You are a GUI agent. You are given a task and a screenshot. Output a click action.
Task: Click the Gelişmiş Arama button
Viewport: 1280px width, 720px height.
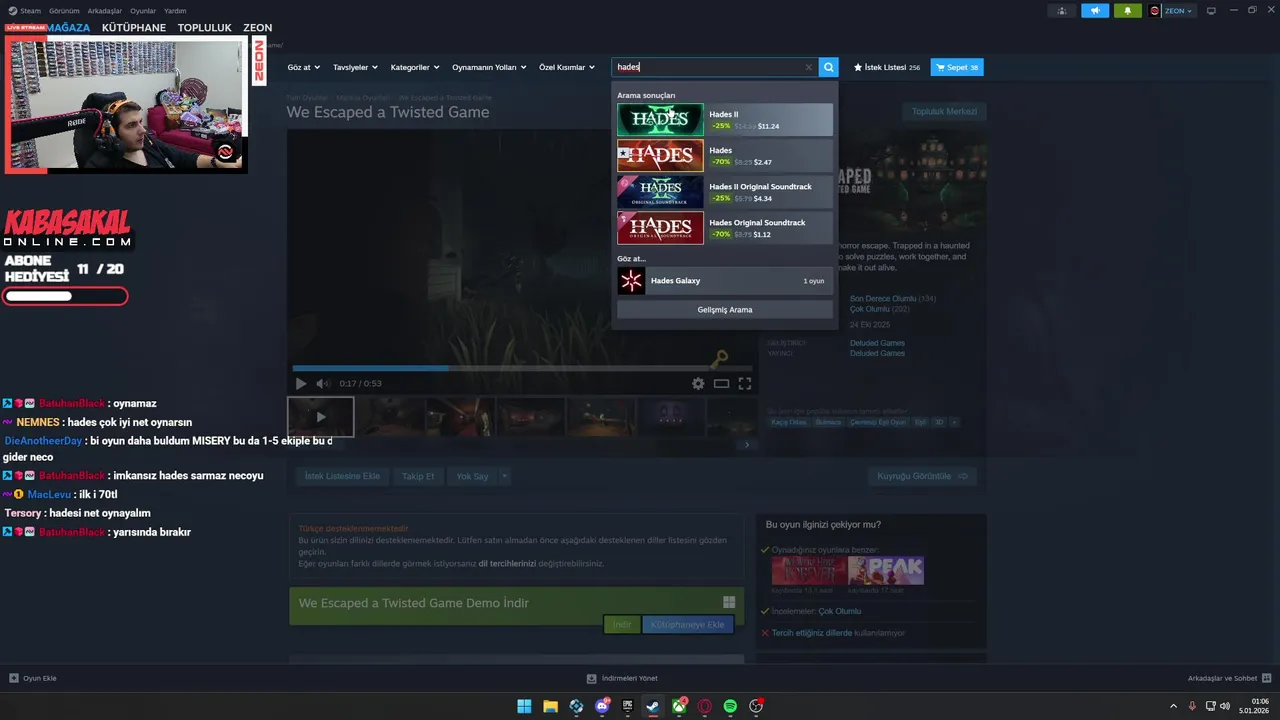pyautogui.click(x=725, y=310)
